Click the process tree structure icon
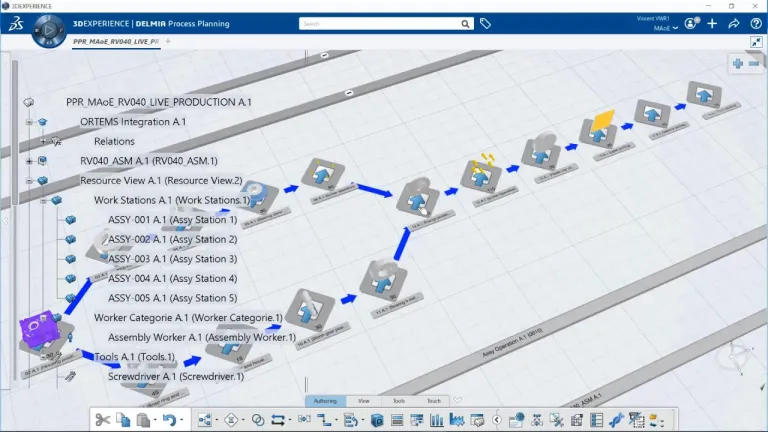The width and height of the screenshot is (768, 432). [x=205, y=420]
